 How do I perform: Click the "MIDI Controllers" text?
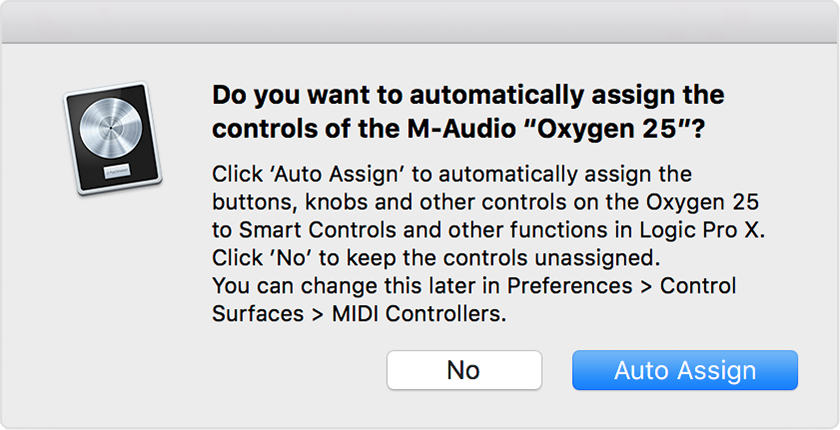pos(419,314)
